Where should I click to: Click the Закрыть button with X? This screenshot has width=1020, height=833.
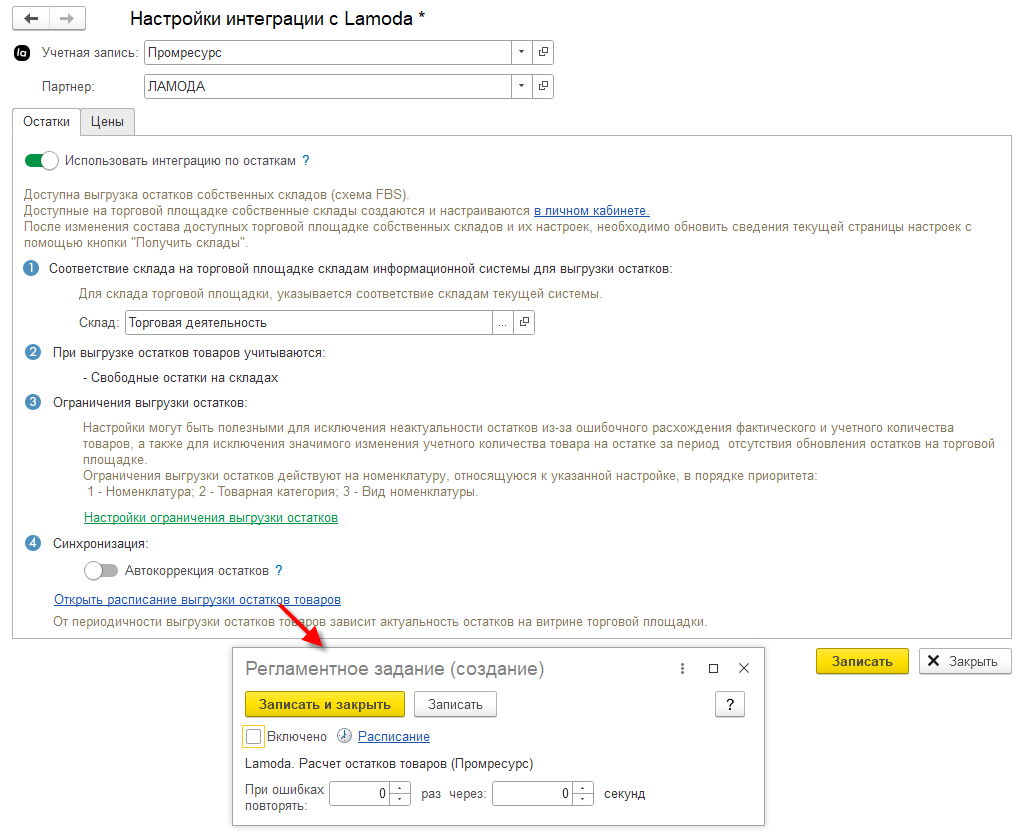pyautogui.click(x=965, y=661)
